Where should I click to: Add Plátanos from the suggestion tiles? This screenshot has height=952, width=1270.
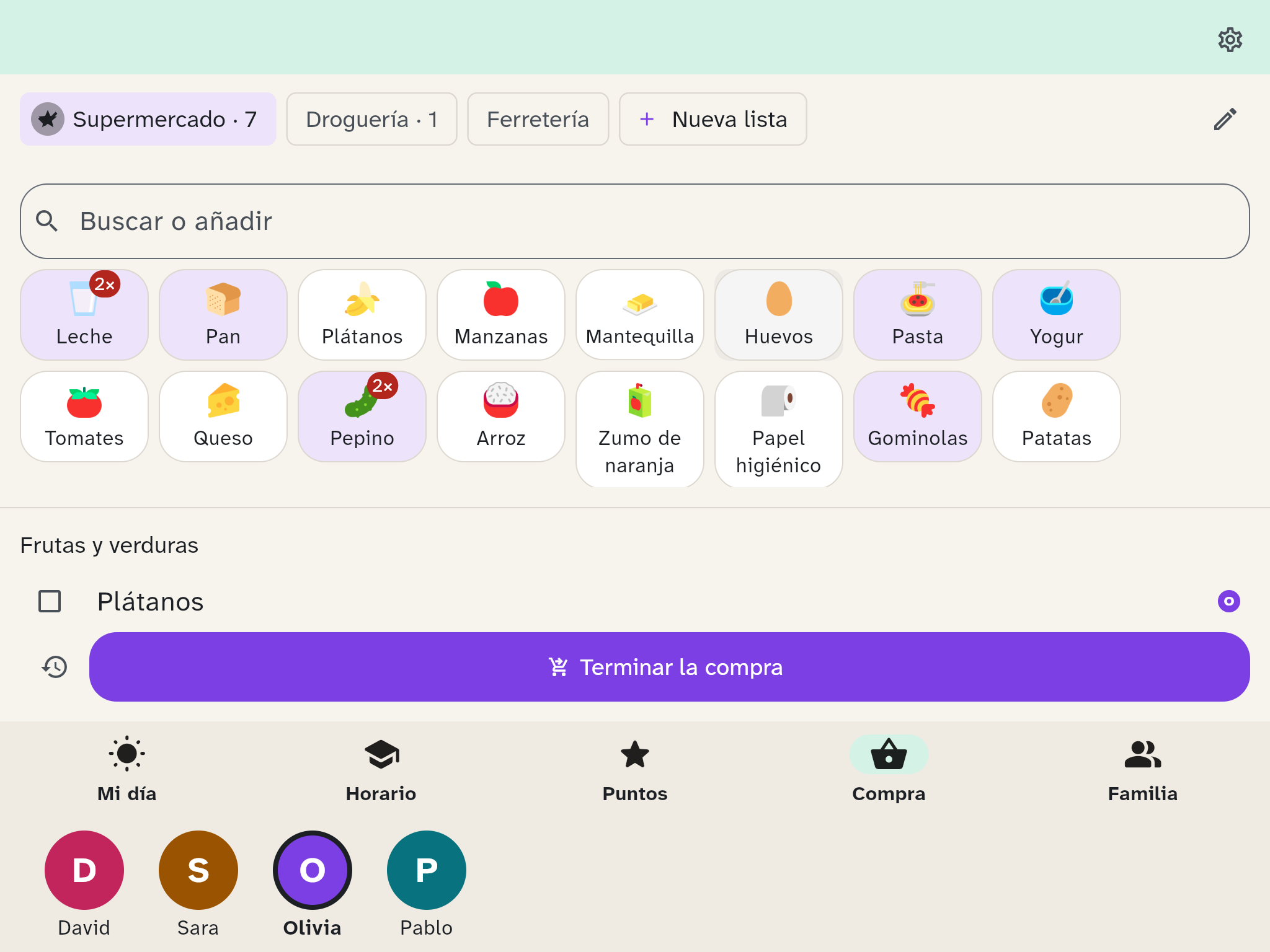[362, 315]
